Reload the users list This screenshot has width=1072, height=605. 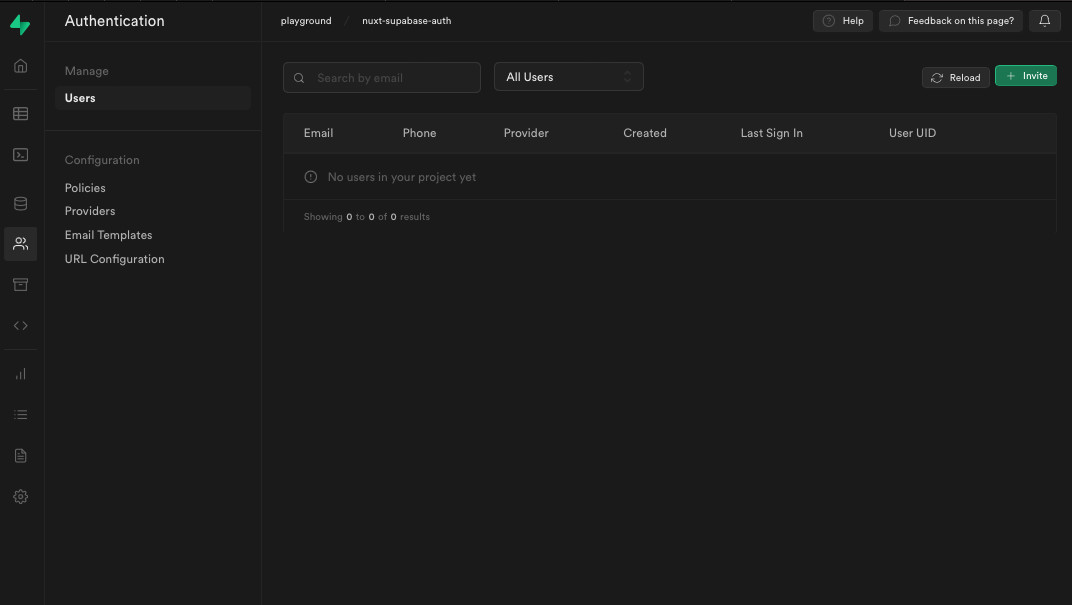(x=955, y=76)
